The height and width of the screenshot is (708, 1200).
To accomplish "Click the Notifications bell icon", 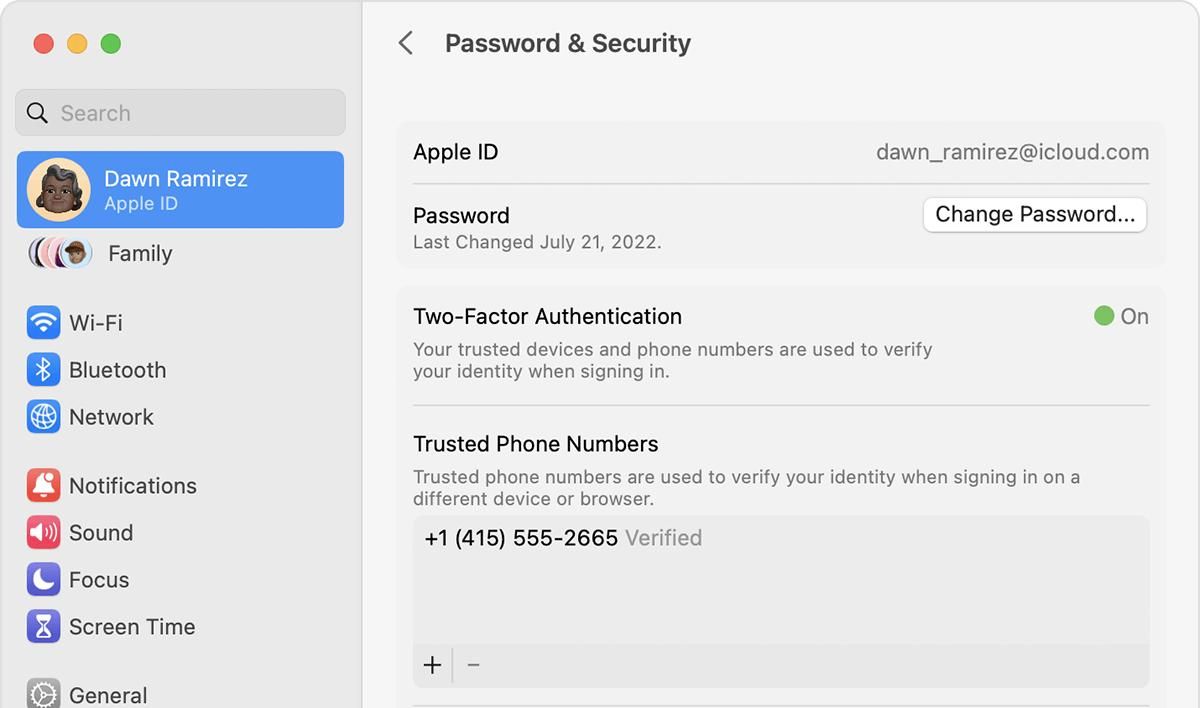I will [x=42, y=485].
